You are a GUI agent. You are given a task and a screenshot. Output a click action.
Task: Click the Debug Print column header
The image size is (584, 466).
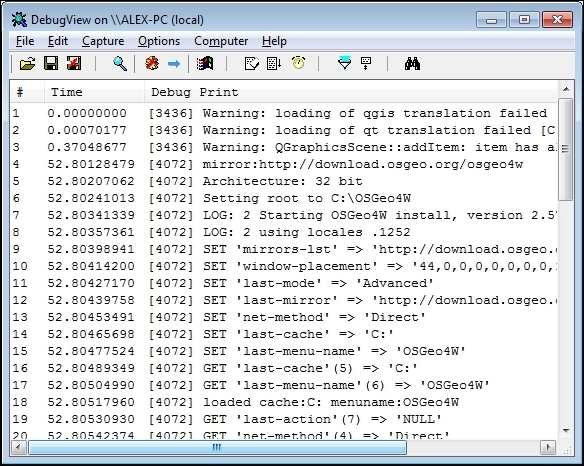(351, 92)
